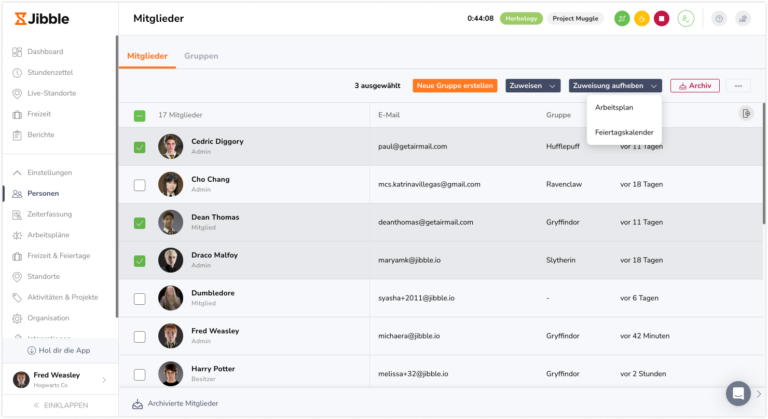The image size is (768, 419).
Task: Click the Project Muggle tag
Action: pos(576,19)
